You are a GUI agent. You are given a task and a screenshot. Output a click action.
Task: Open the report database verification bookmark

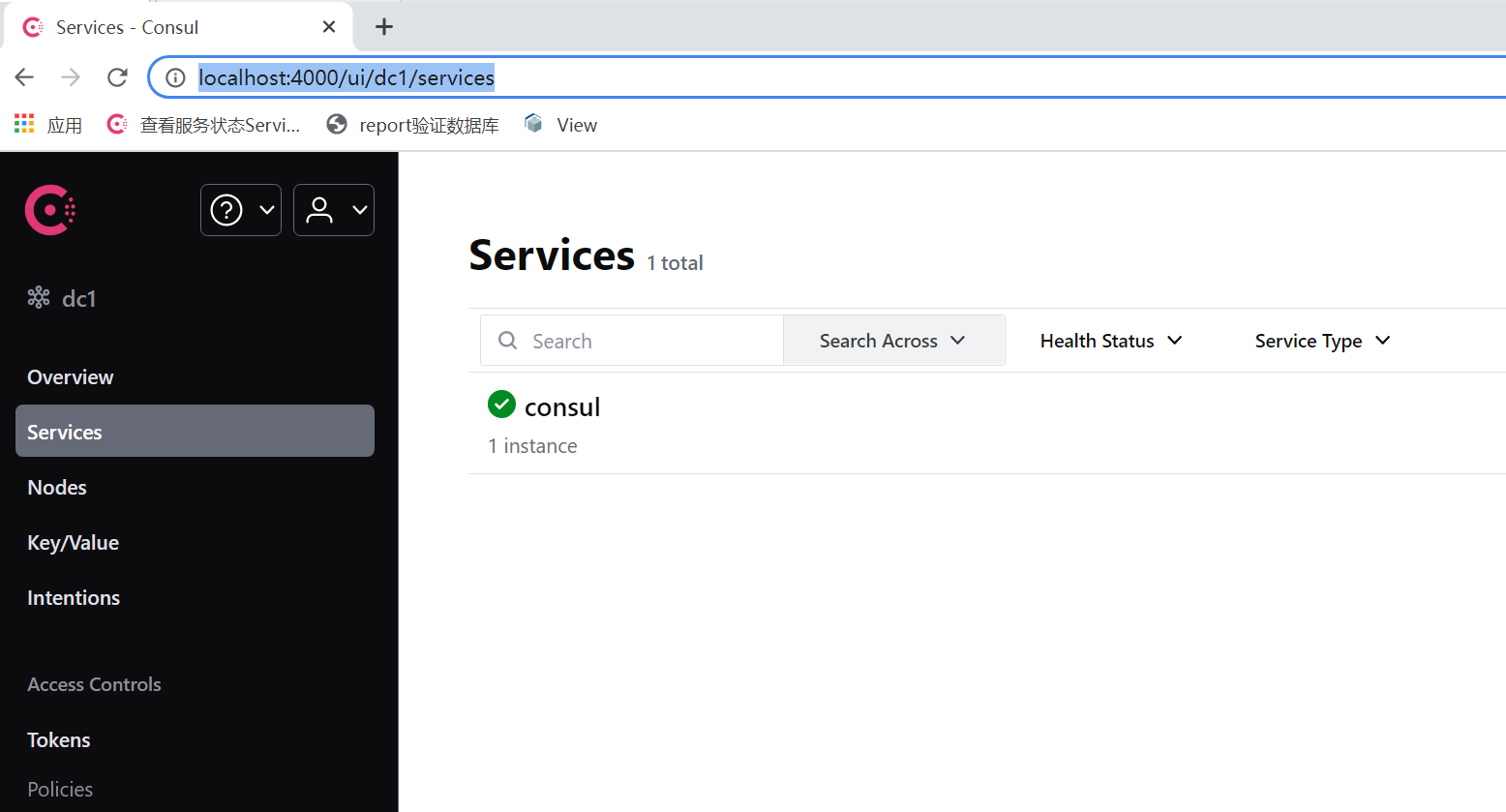(x=413, y=125)
